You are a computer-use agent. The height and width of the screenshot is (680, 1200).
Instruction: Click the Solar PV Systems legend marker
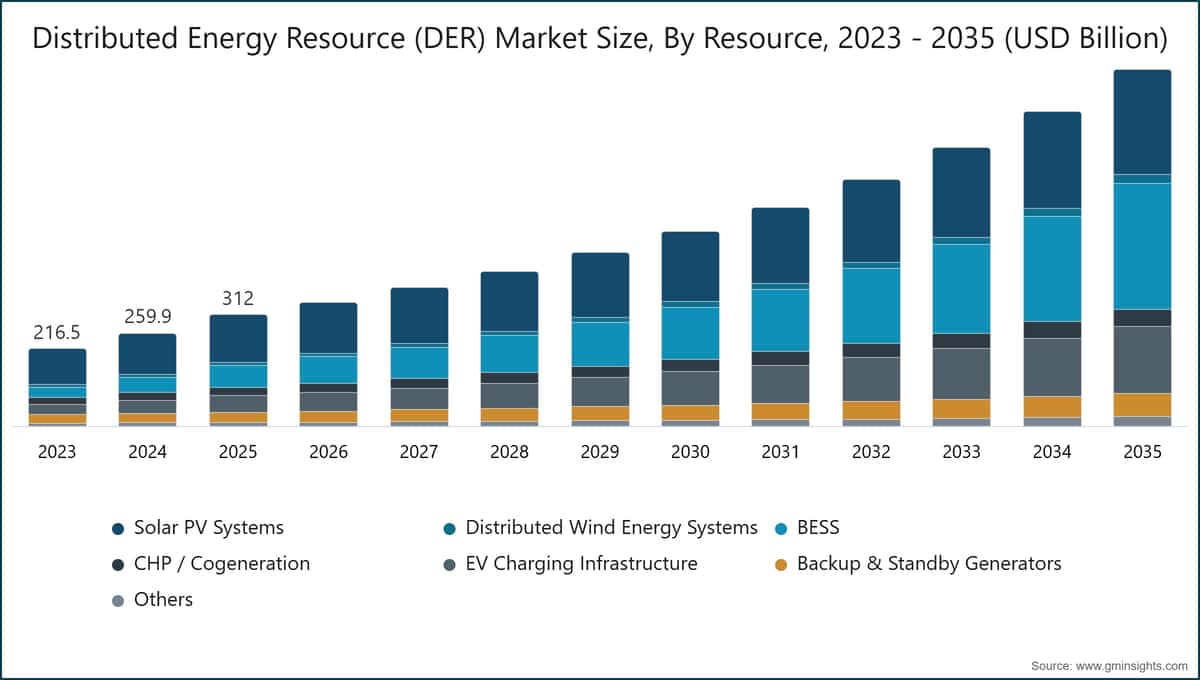point(118,528)
